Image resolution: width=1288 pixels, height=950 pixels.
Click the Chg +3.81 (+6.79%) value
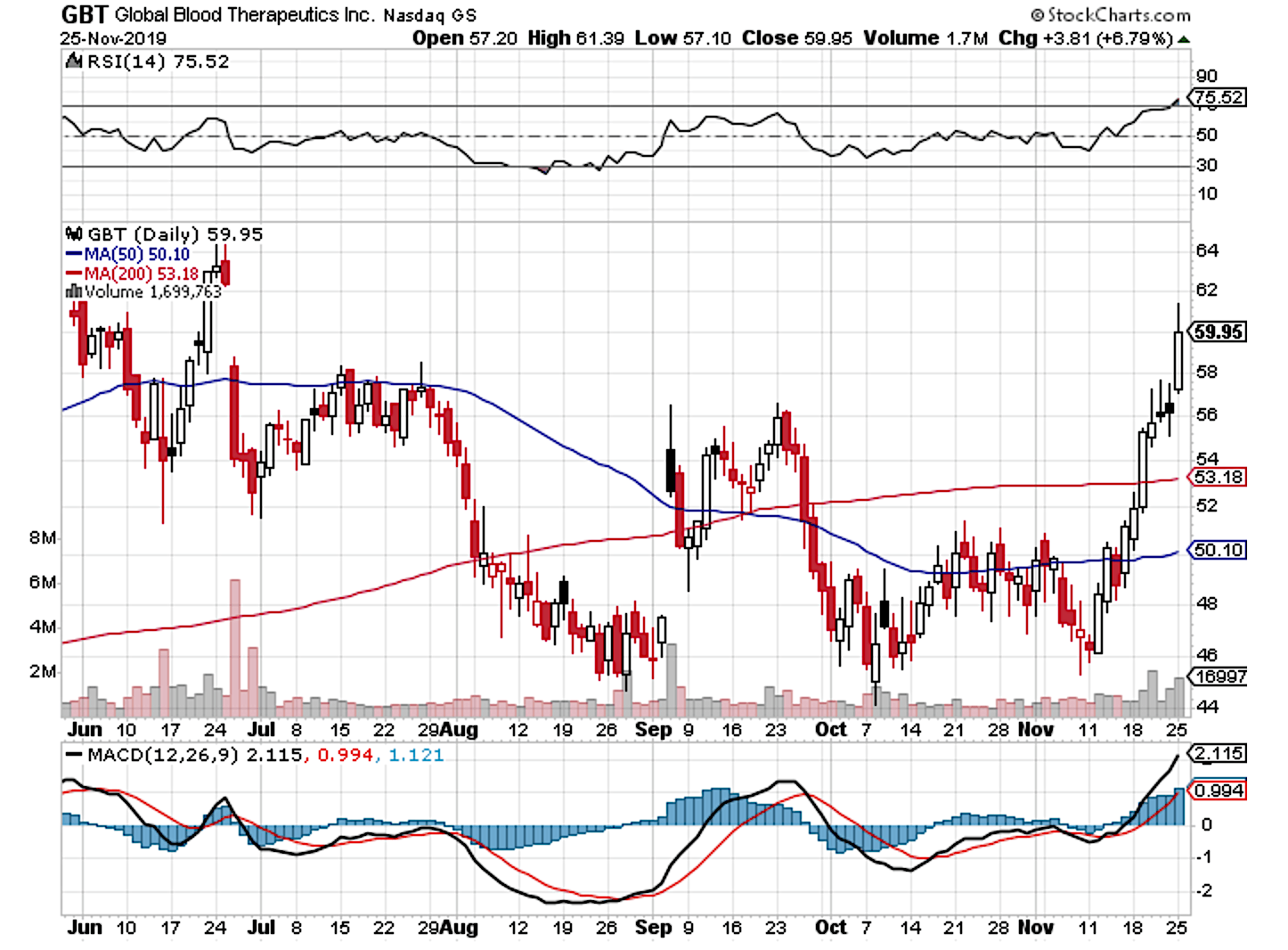coord(1086,38)
